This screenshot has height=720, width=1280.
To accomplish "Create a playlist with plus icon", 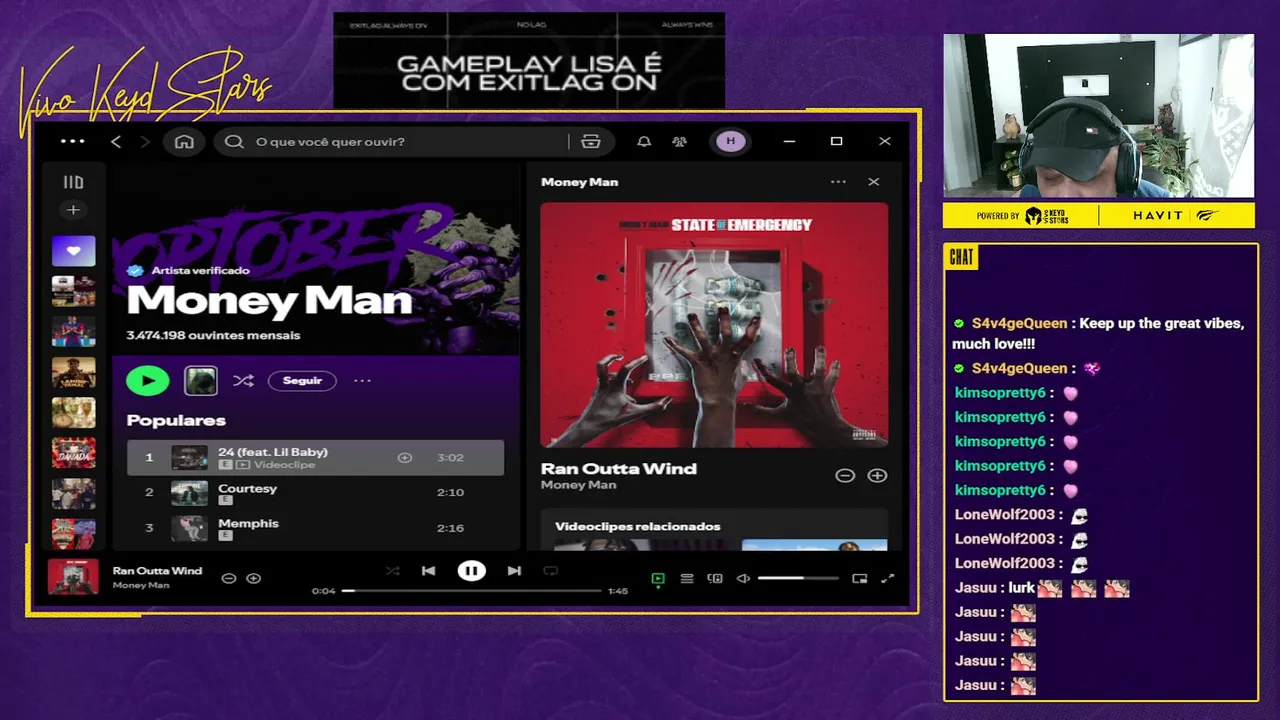I will pyautogui.click(x=73, y=210).
